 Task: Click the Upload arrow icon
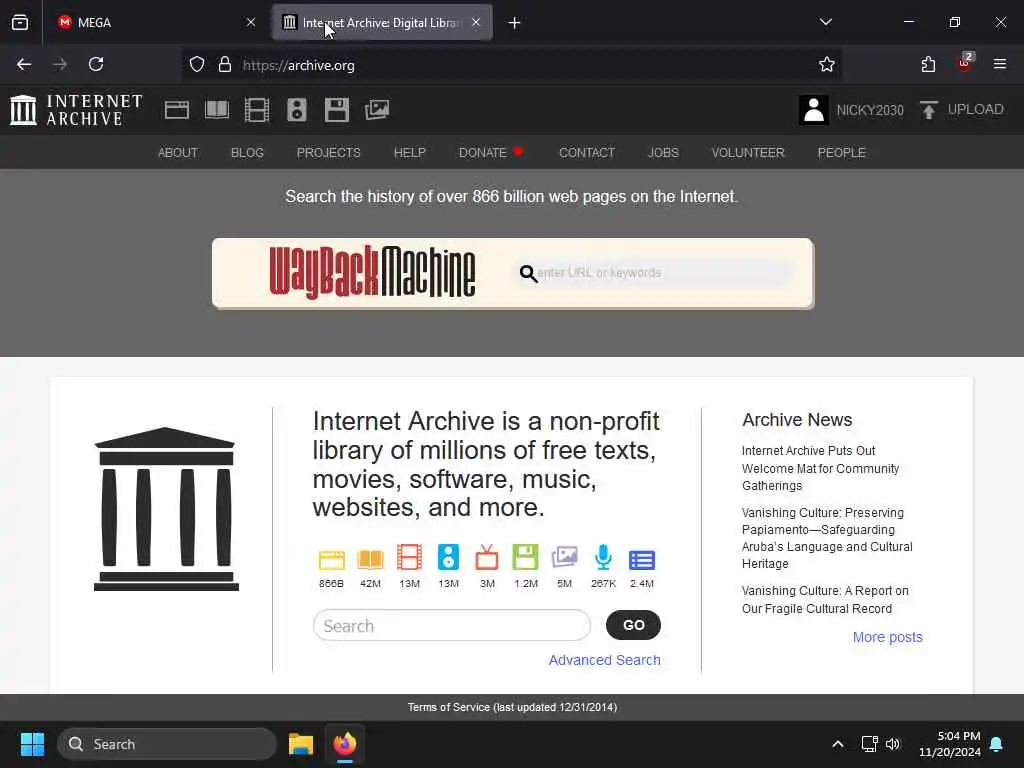929,110
